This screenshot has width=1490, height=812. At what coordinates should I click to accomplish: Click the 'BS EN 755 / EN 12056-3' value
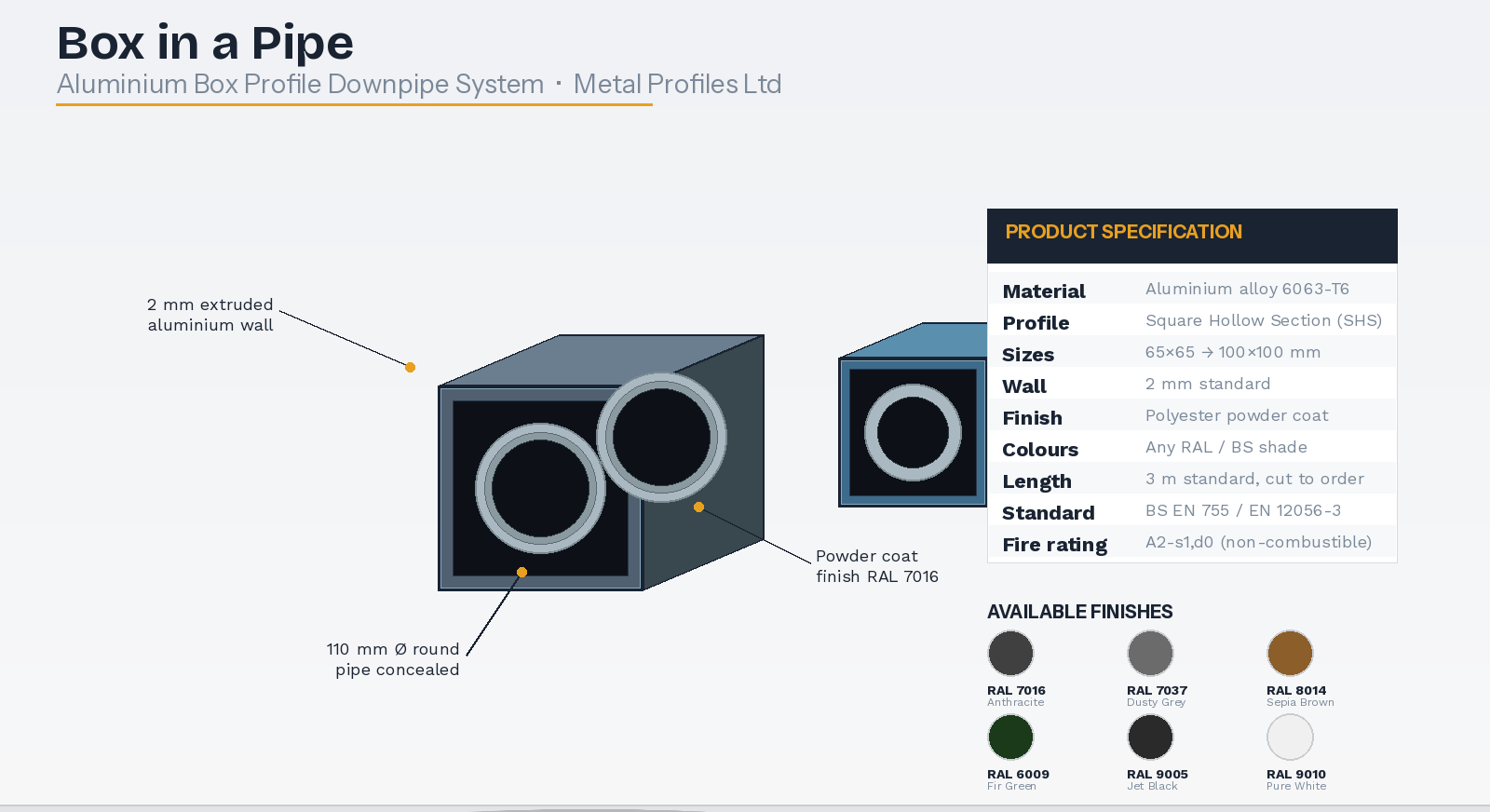pos(1243,510)
